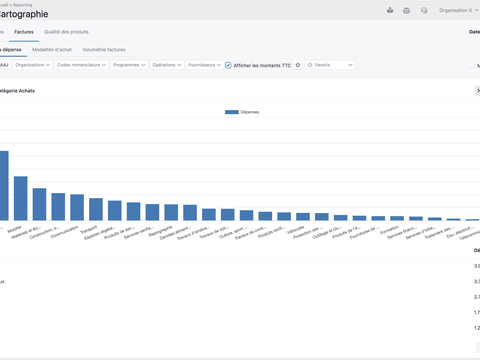This screenshot has width=480, height=360.
Task: Click the Mobilier bar in the chart
Action: (20, 198)
